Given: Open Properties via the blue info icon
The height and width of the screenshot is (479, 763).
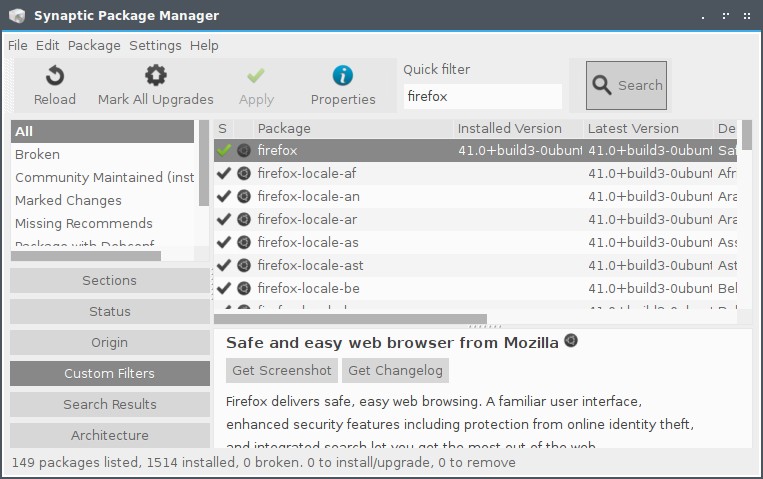Looking at the screenshot, I should (343, 75).
